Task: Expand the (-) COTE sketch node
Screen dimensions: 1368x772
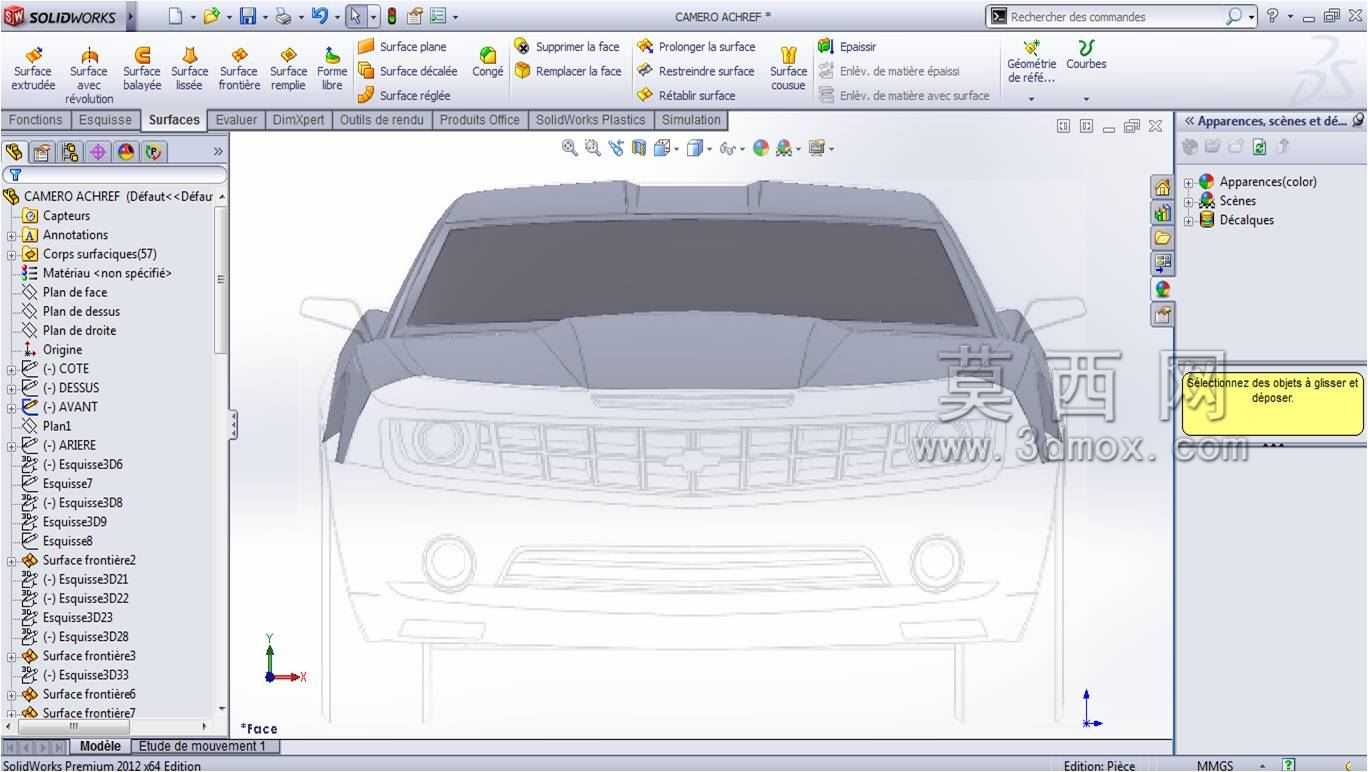Action: [11, 369]
